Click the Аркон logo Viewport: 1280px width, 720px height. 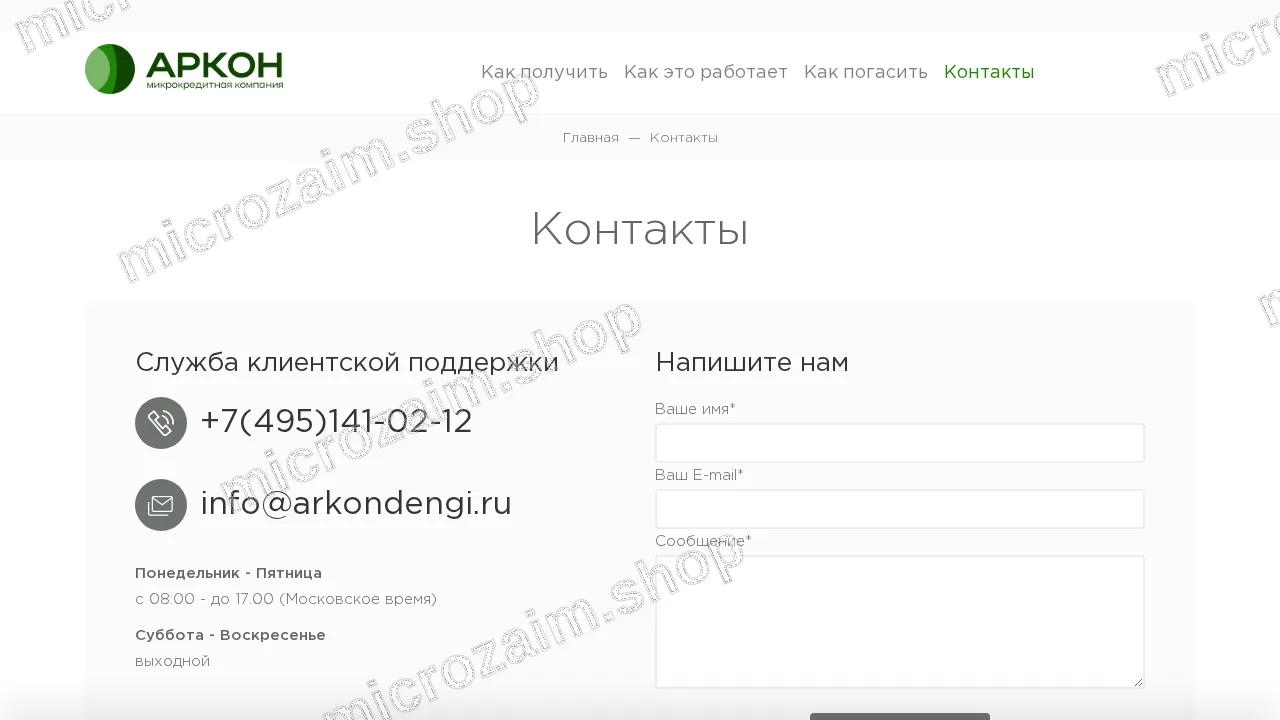click(184, 69)
